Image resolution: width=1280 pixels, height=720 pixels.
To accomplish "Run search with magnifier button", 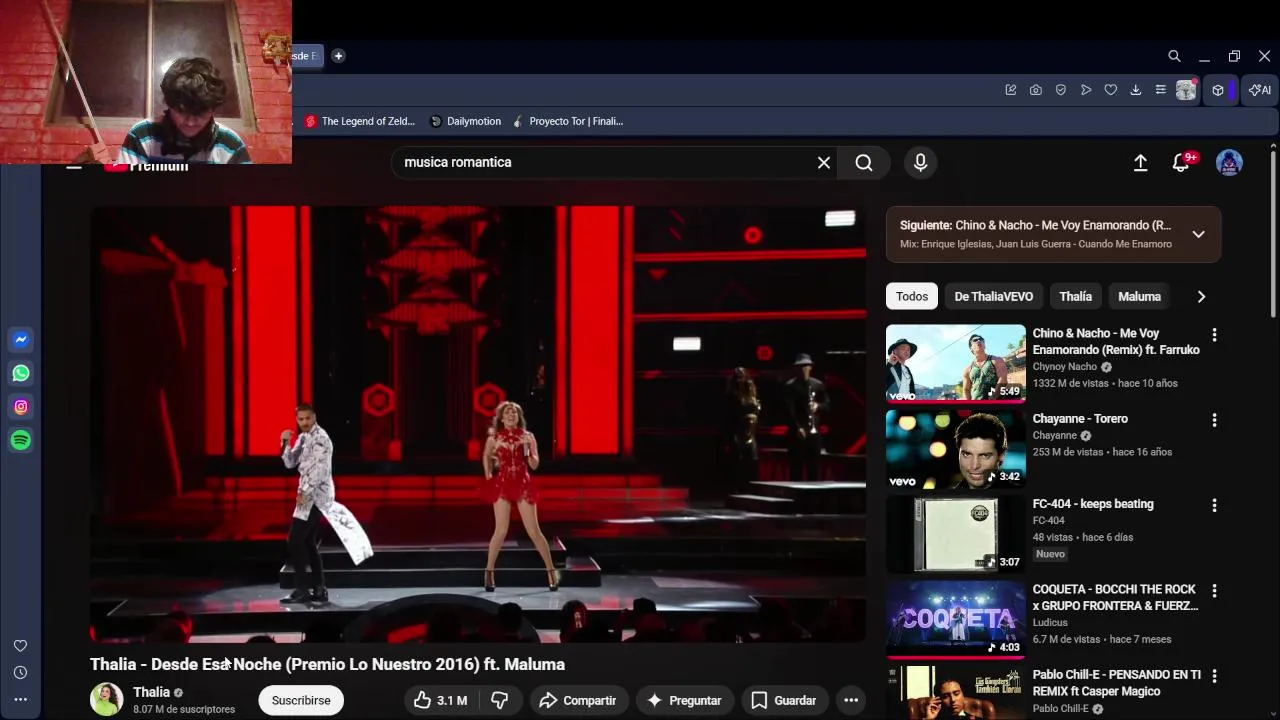I will click(x=864, y=163).
